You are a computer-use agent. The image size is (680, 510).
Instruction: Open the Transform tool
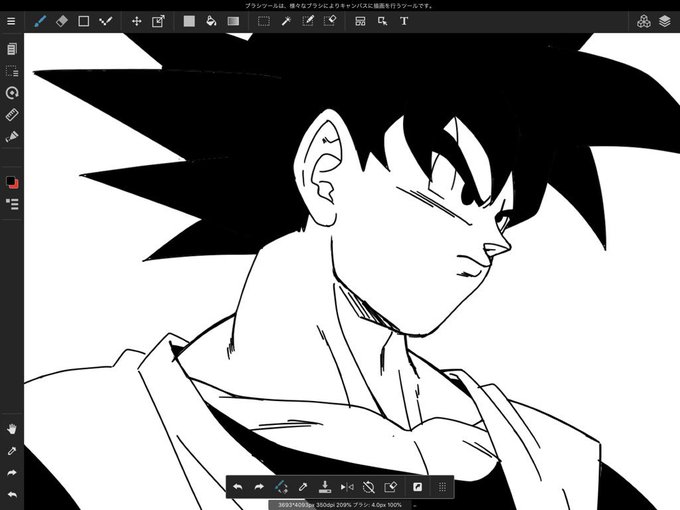[158, 21]
